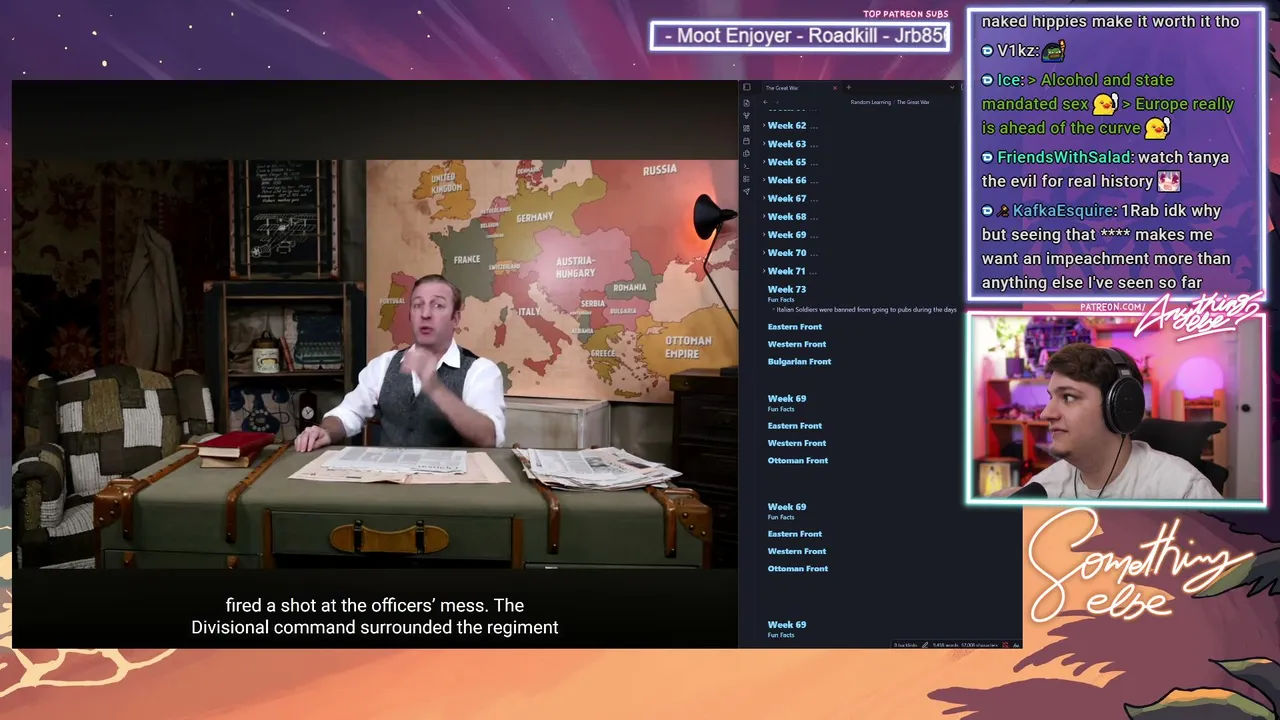This screenshot has width=1280, height=720.
Task: Click the Week 66 heading text
Action: point(787,180)
